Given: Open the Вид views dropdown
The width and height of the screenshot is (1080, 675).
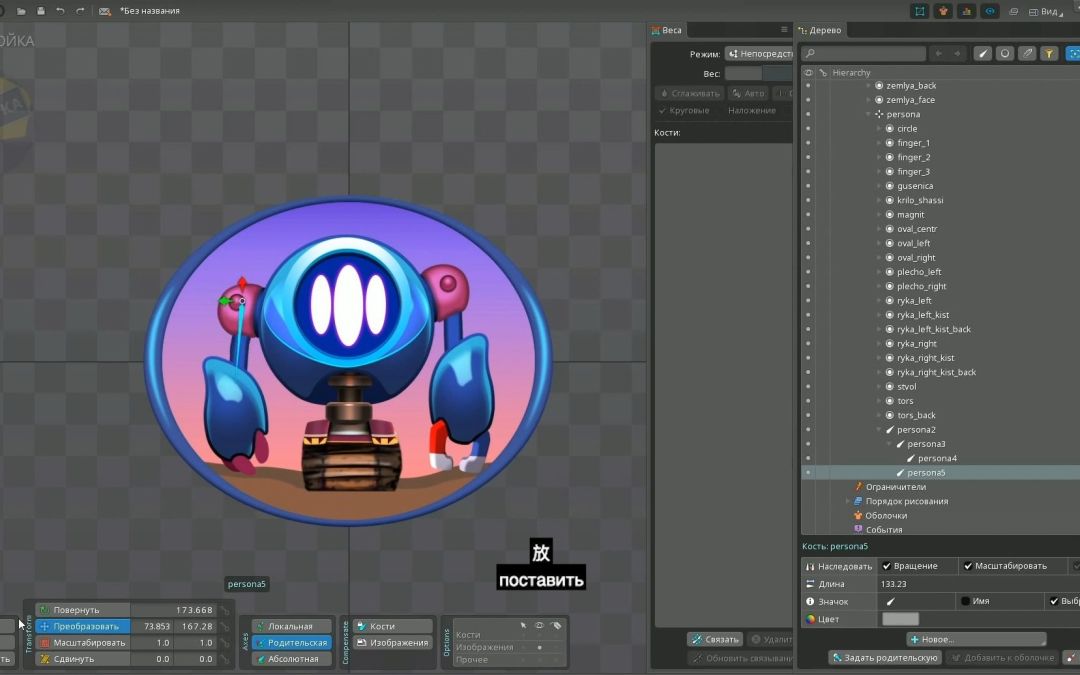Looking at the screenshot, I should point(1048,12).
